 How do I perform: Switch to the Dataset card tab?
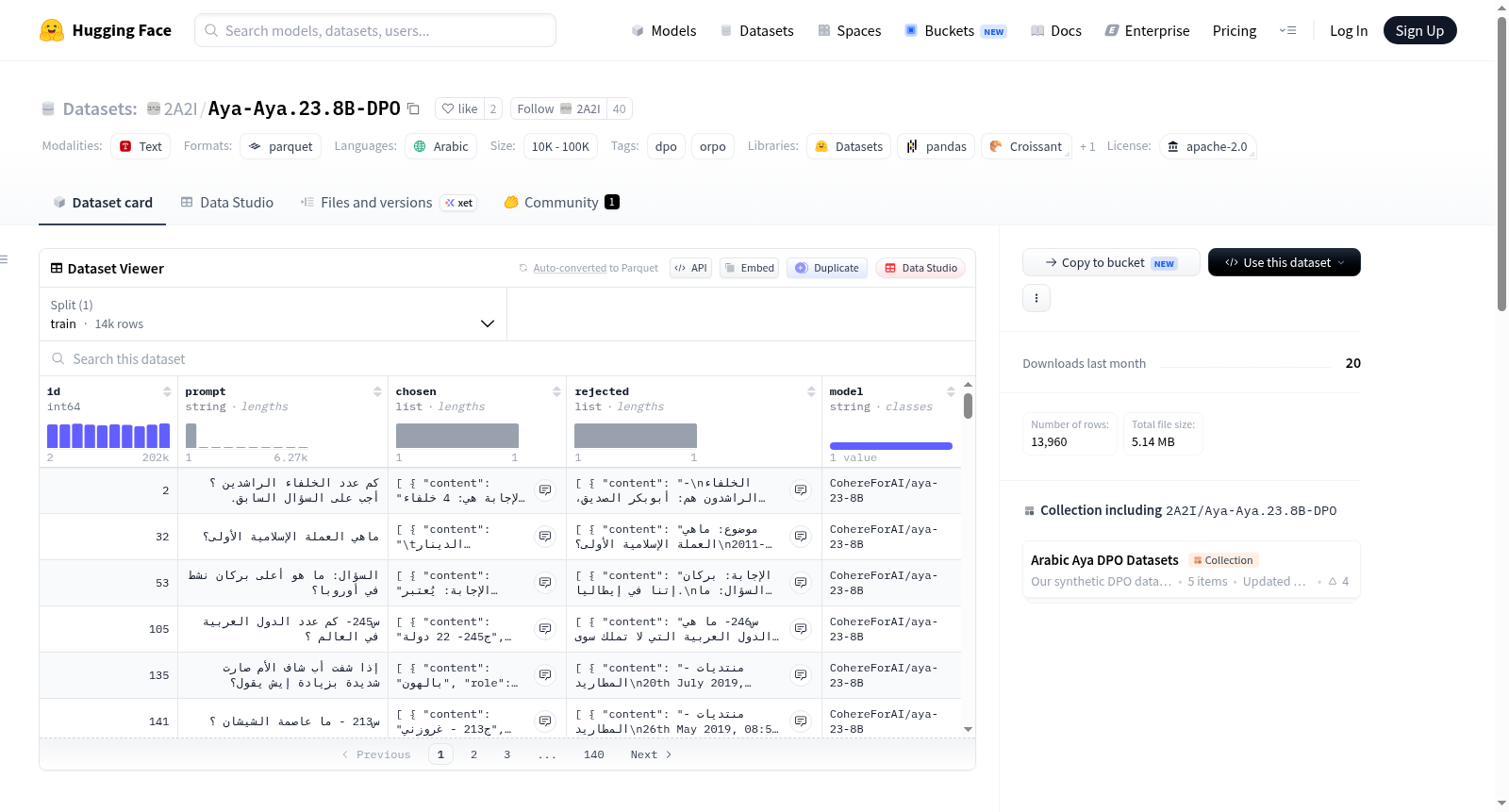[x=103, y=202]
